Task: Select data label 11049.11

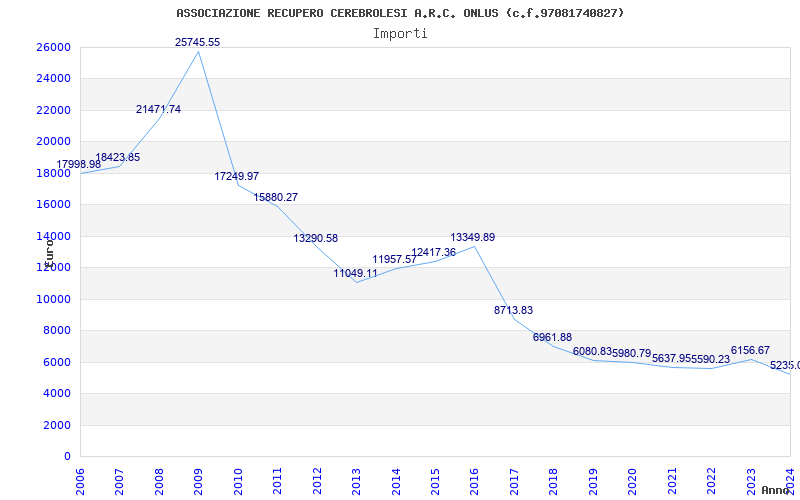Action: 356,273
